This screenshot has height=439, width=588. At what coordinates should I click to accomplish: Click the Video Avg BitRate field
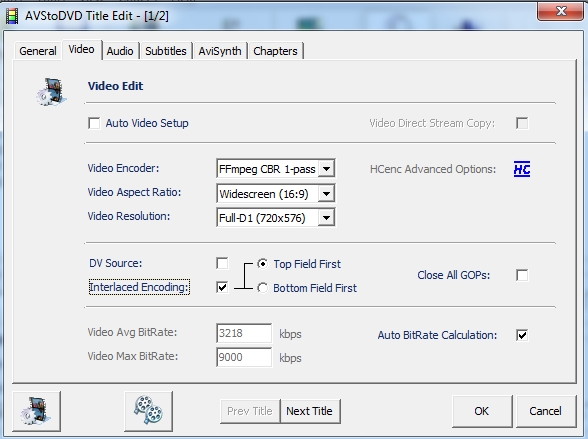(244, 333)
